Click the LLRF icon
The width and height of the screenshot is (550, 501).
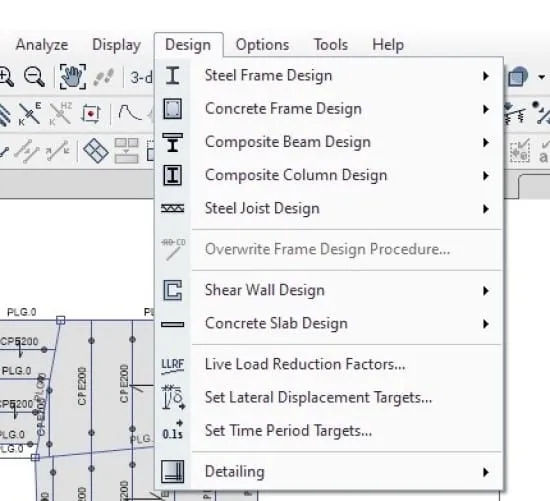[x=173, y=366]
